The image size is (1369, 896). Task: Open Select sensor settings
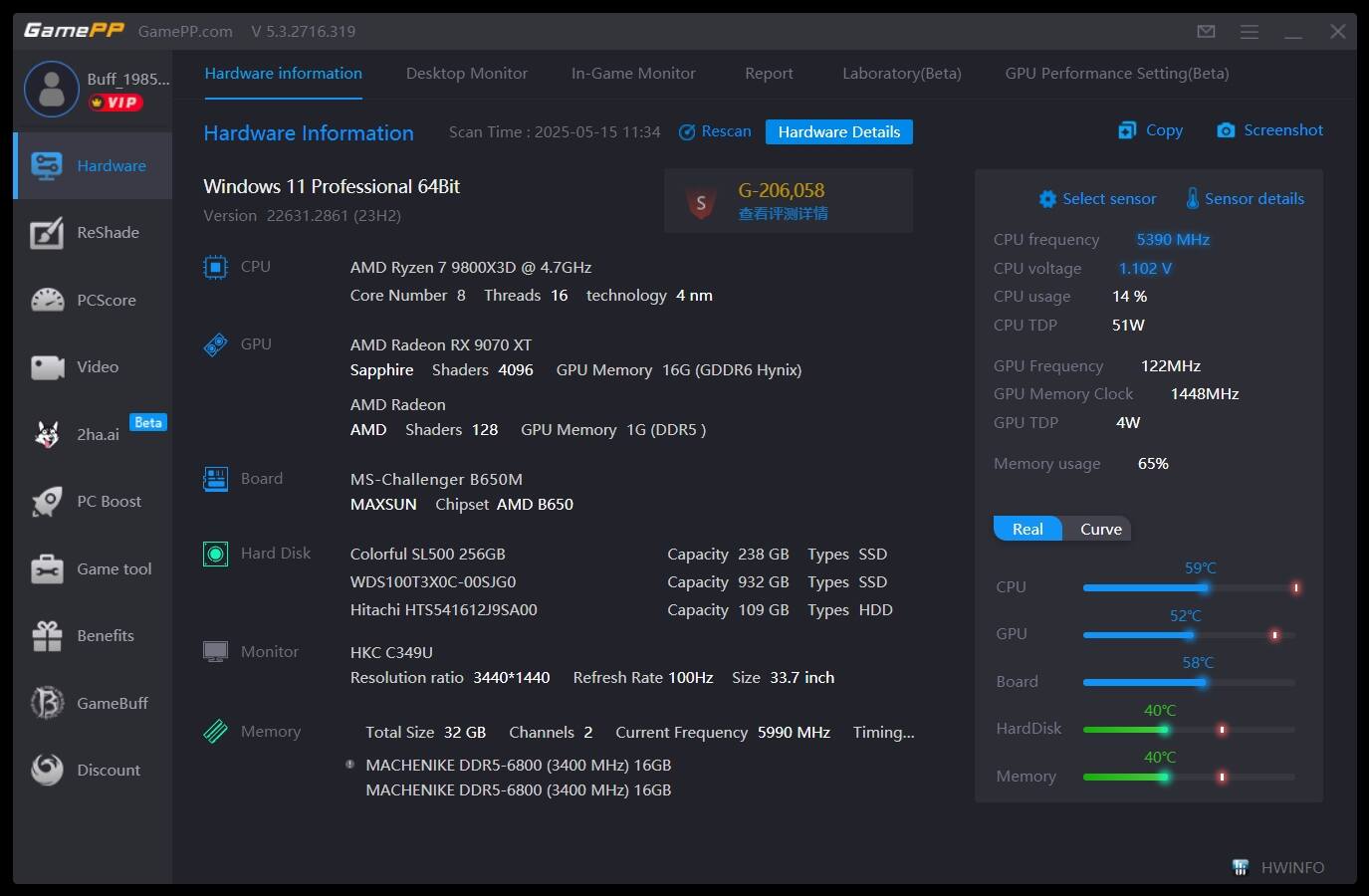[1097, 199]
